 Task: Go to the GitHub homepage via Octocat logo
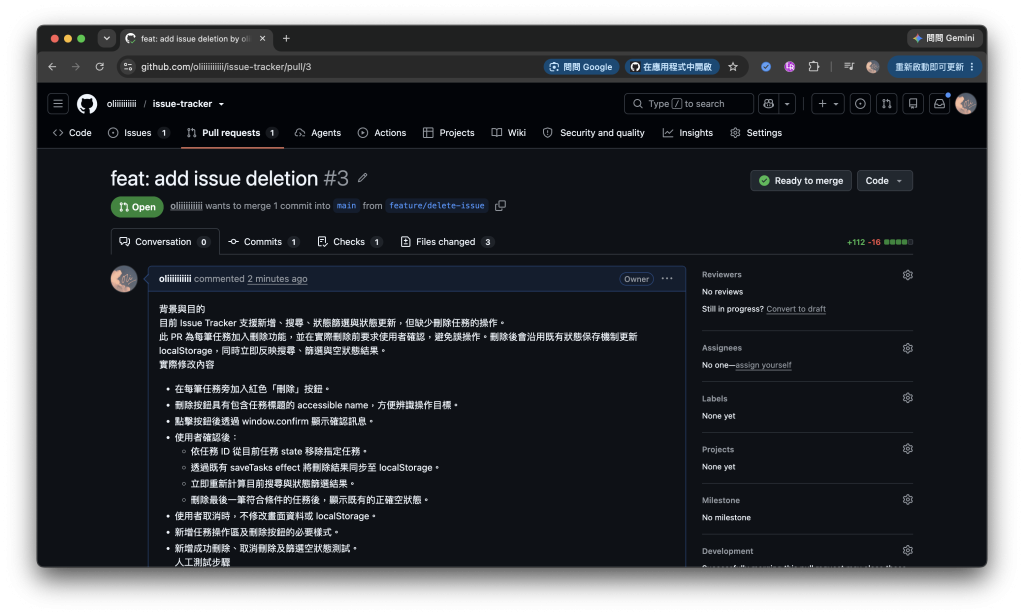tap(87, 104)
